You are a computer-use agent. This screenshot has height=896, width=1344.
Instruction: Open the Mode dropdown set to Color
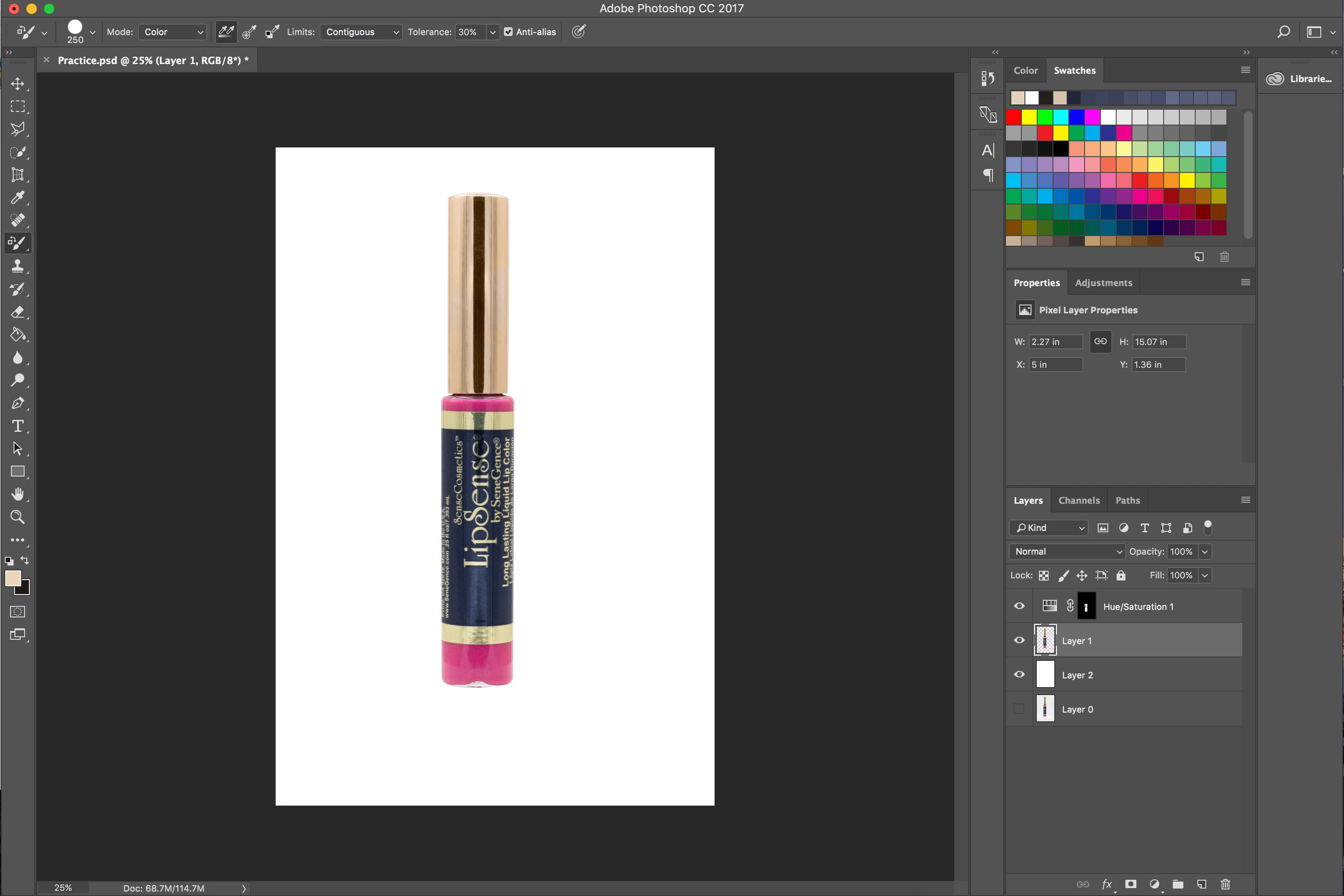coord(172,32)
